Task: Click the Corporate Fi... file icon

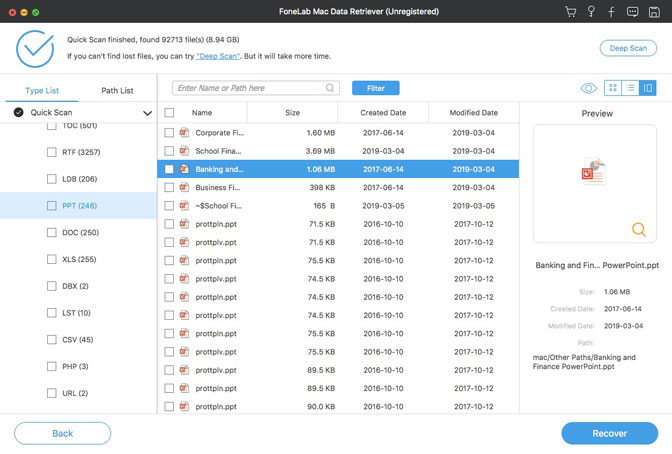Action: tap(184, 132)
